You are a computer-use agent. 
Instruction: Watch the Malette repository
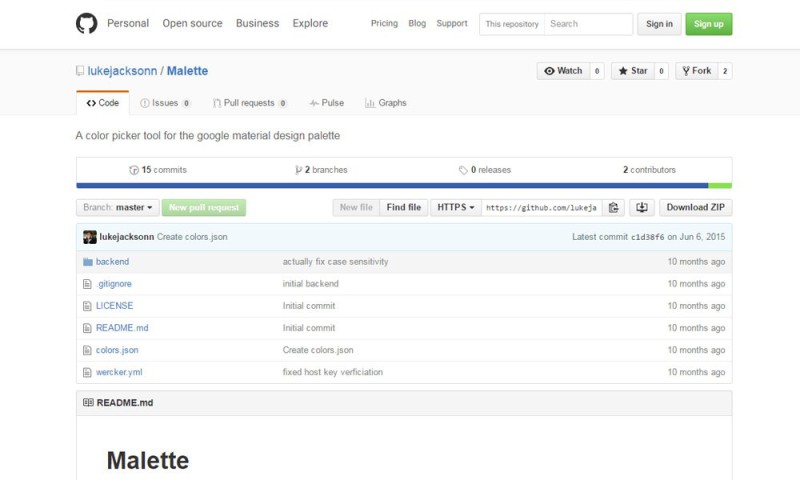pos(563,71)
